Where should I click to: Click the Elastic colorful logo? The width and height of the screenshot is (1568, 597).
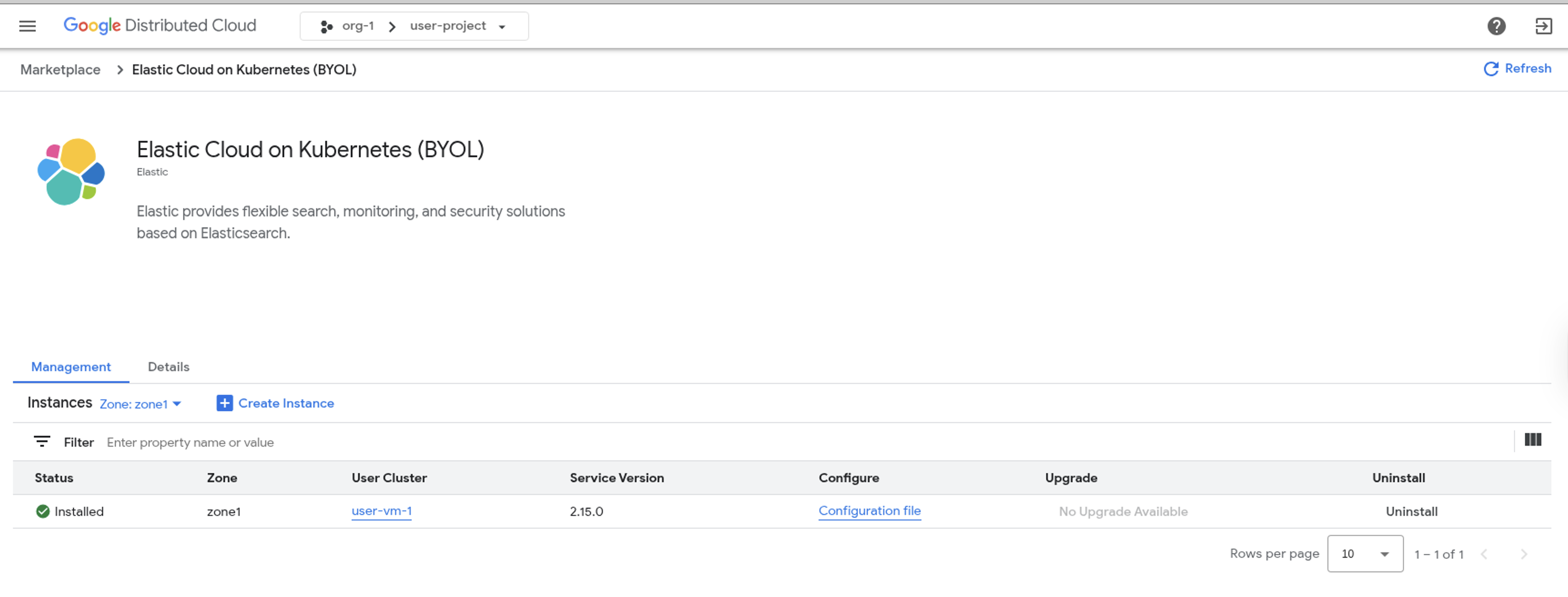point(71,172)
